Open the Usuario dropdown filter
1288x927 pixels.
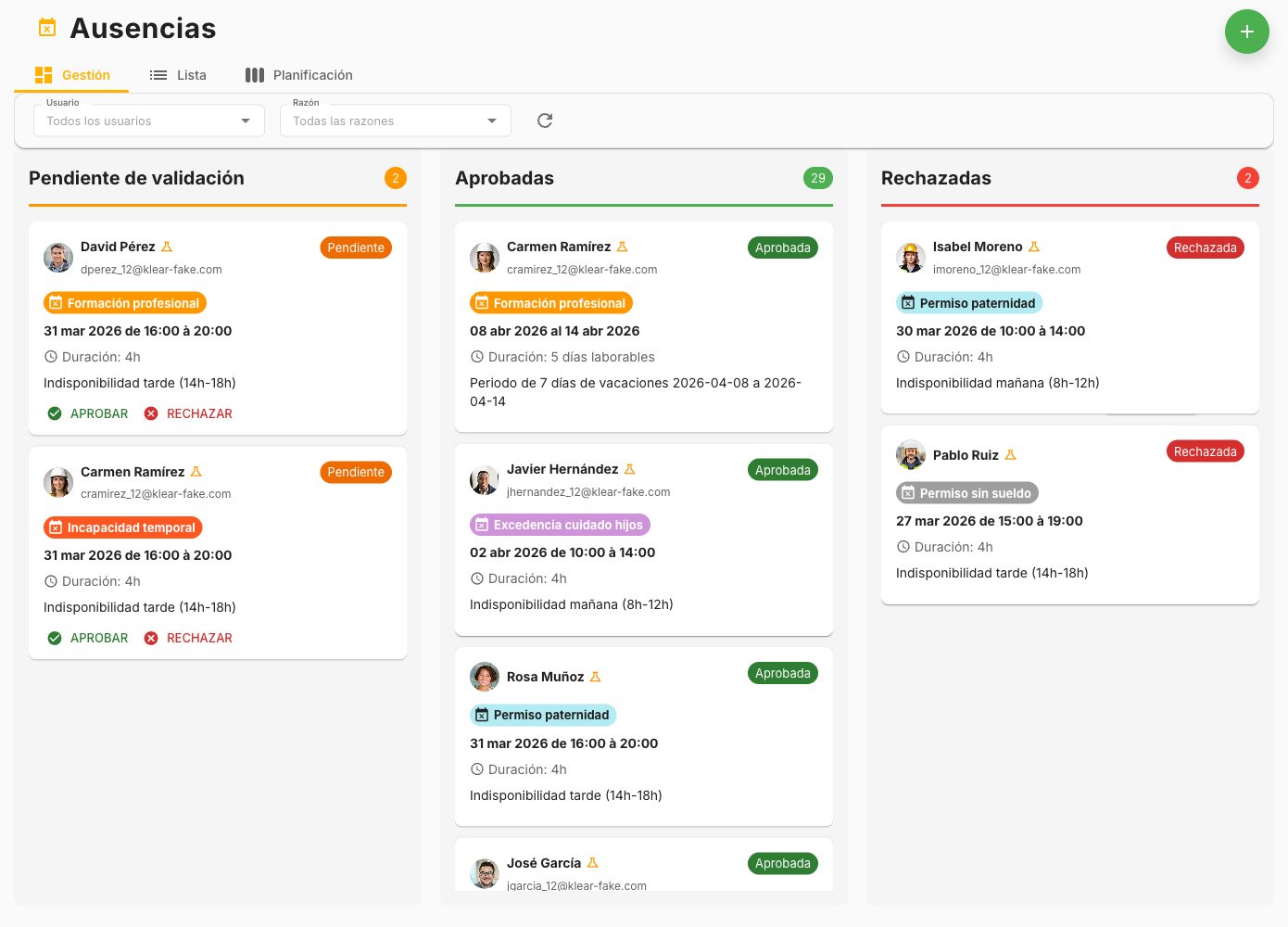click(x=148, y=121)
